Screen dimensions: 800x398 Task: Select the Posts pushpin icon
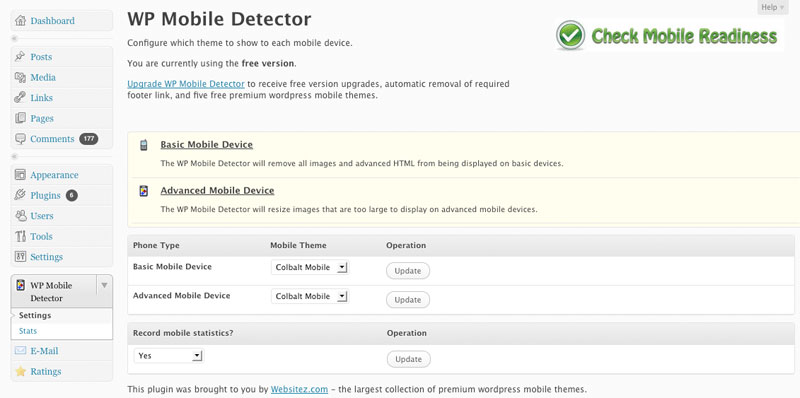pyautogui.click(x=20, y=57)
